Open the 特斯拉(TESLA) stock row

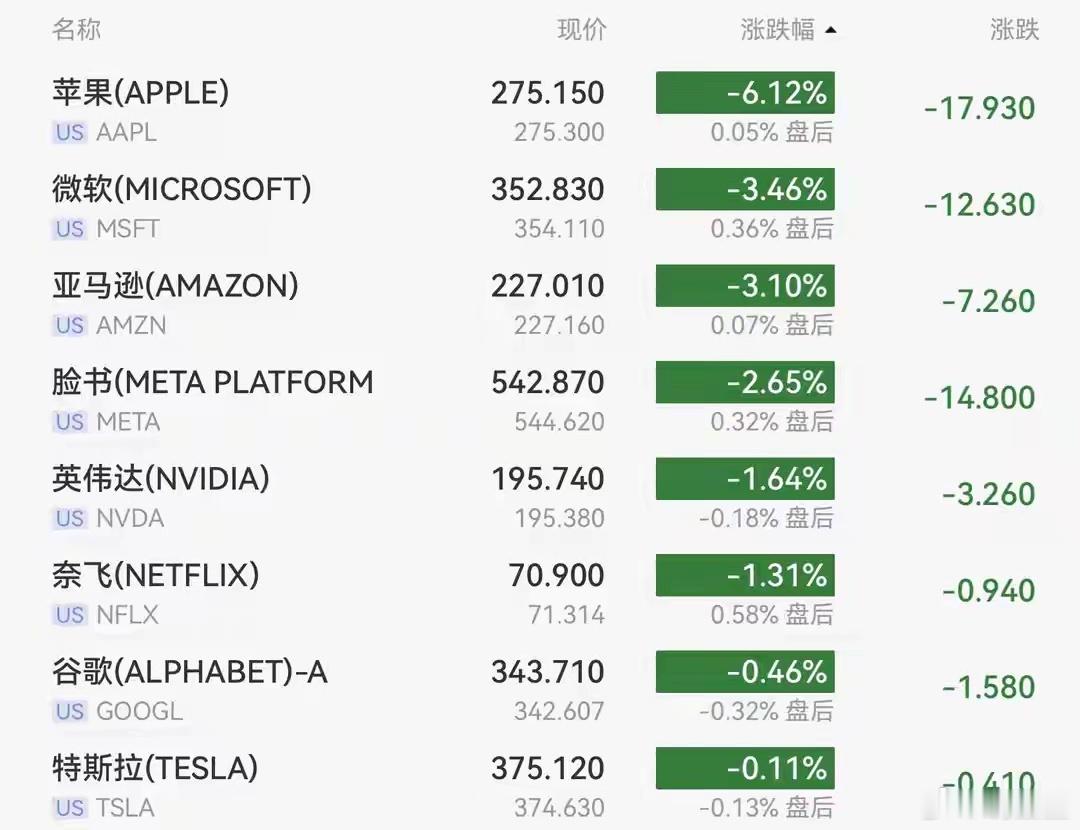point(540,785)
